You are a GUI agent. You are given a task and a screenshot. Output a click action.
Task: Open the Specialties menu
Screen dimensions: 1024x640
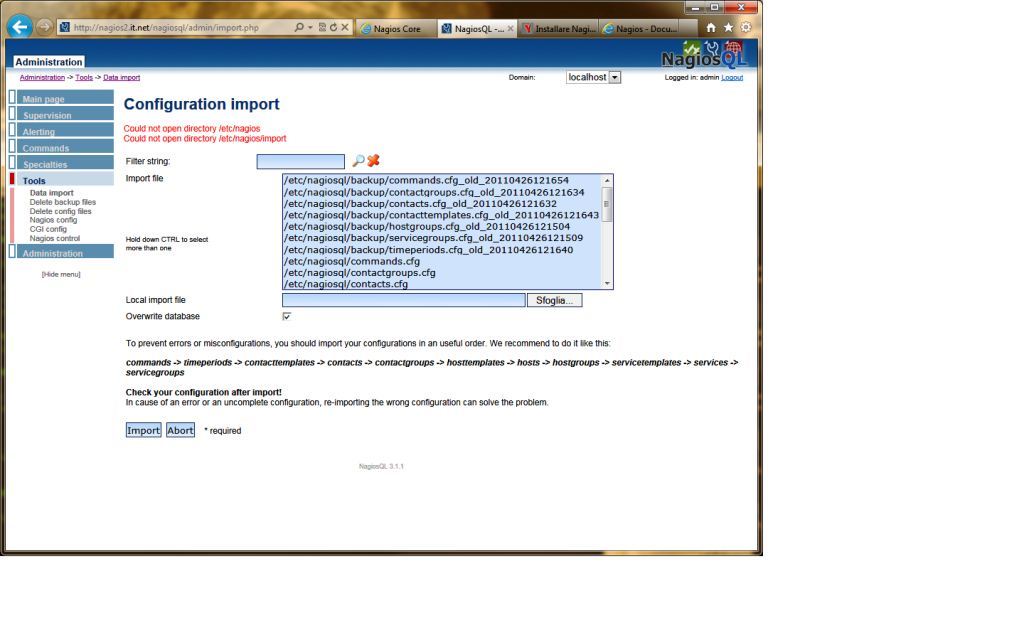(65, 163)
